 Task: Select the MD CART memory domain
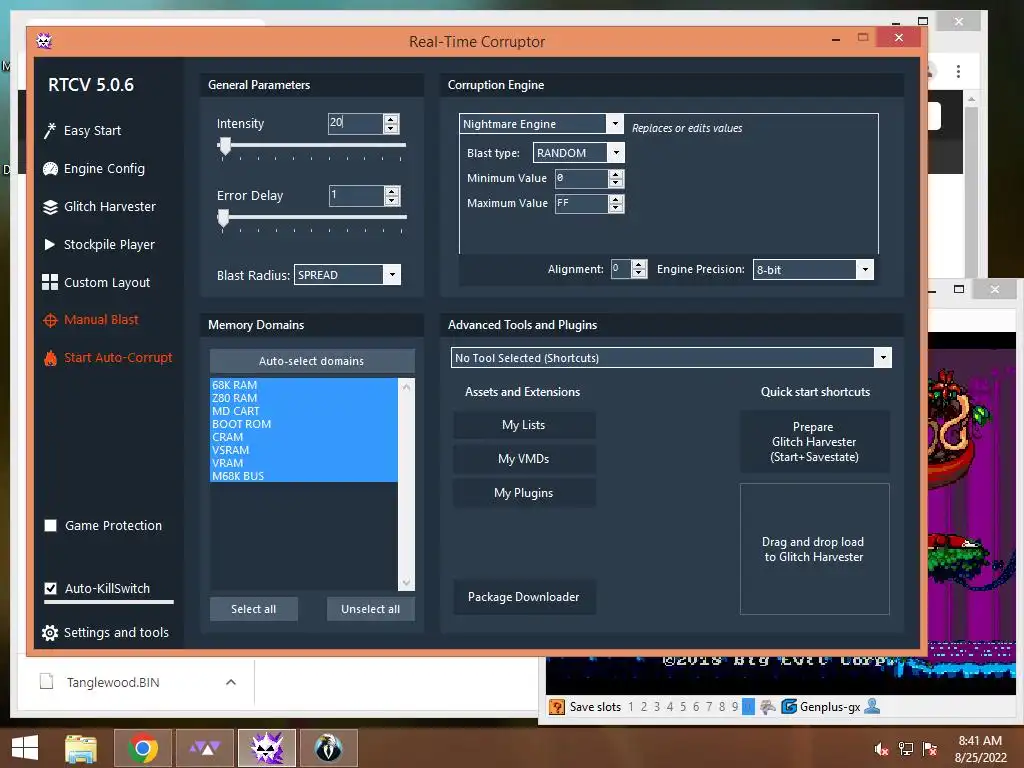click(304, 411)
